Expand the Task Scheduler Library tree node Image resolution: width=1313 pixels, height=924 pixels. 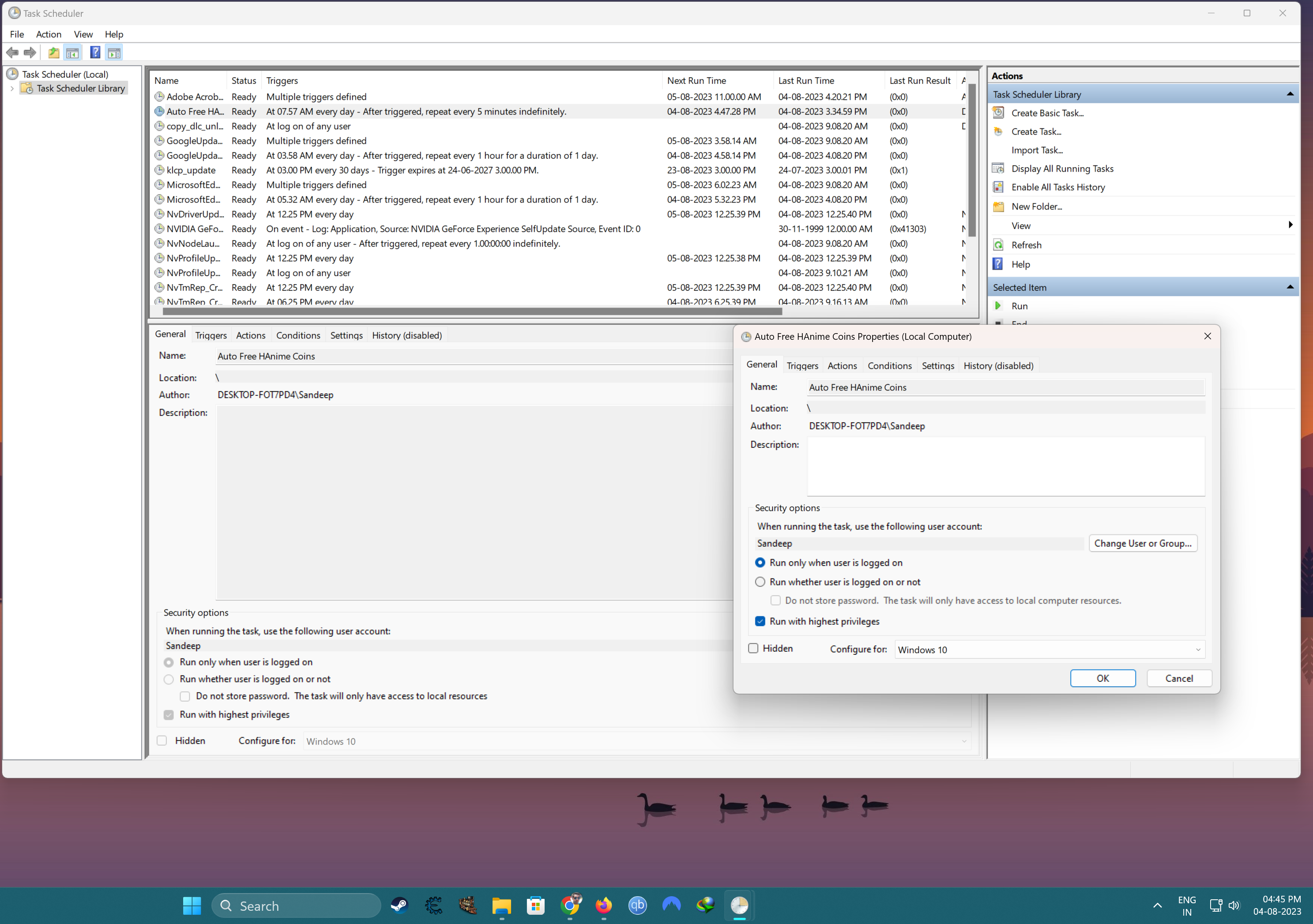tap(12, 88)
